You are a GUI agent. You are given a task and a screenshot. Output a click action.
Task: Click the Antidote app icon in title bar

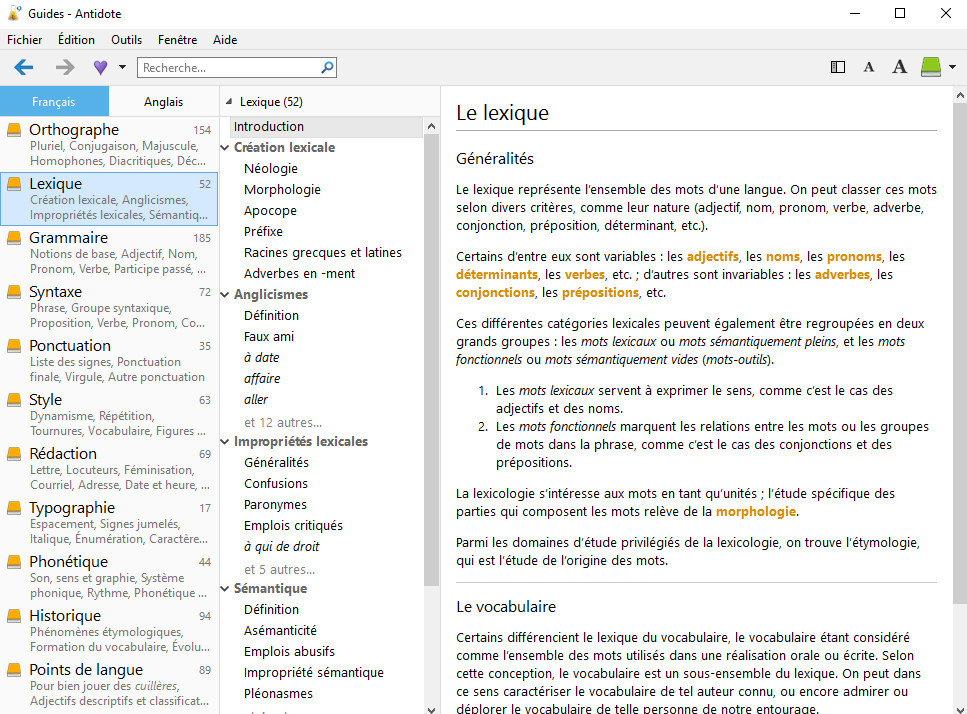point(14,13)
